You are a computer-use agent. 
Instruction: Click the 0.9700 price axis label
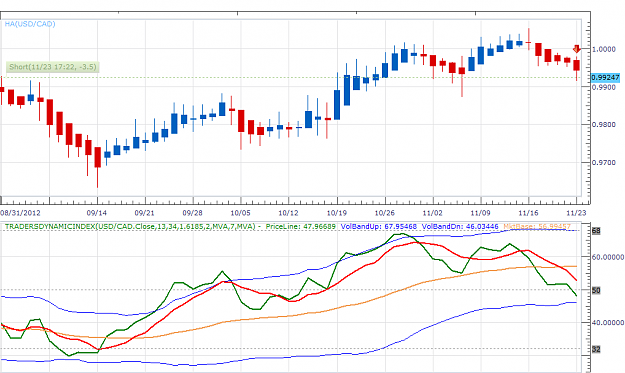click(x=604, y=163)
